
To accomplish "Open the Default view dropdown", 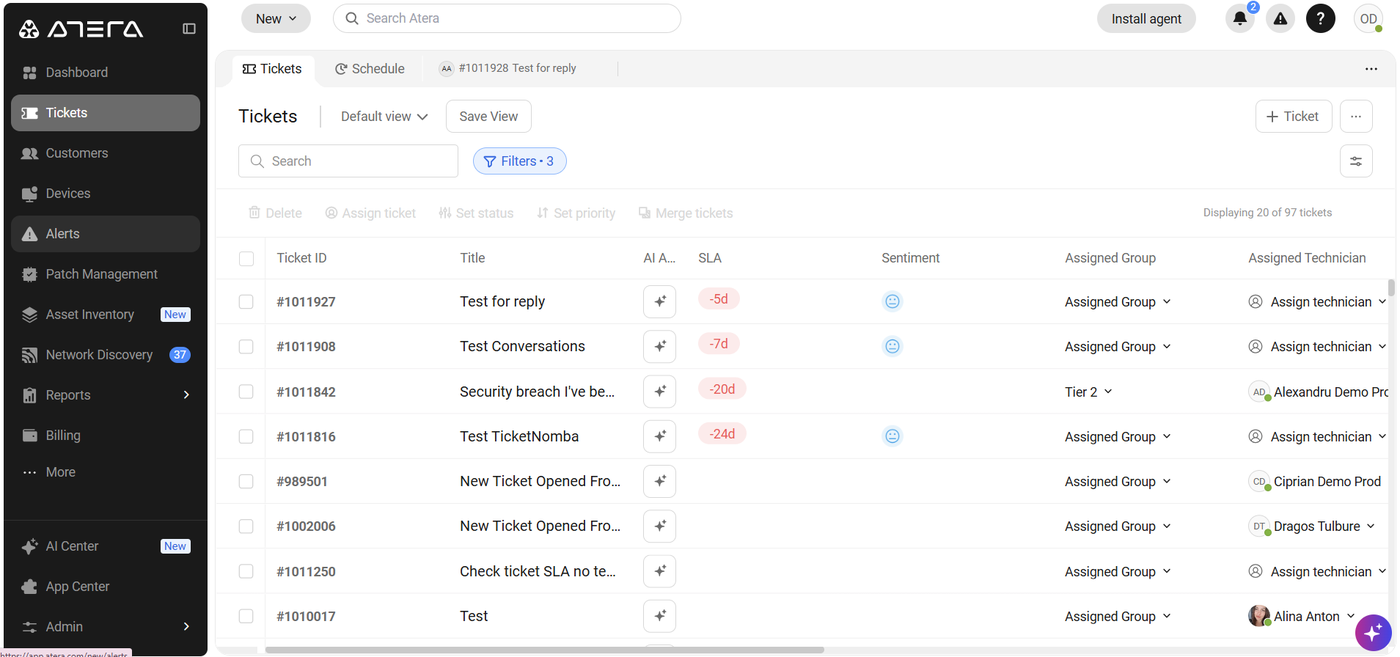I will point(384,116).
